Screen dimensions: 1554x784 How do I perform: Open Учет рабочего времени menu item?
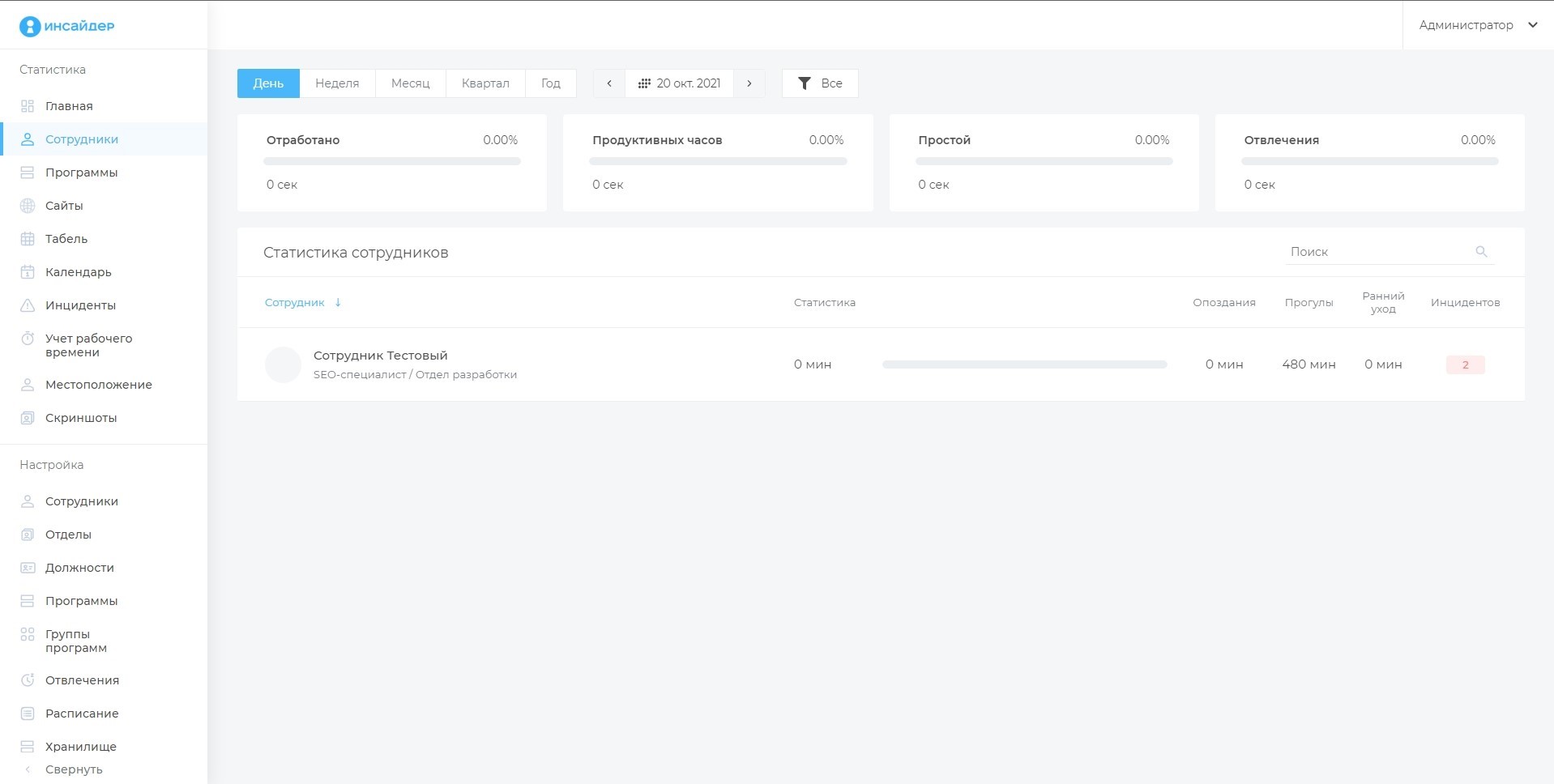coord(104,345)
